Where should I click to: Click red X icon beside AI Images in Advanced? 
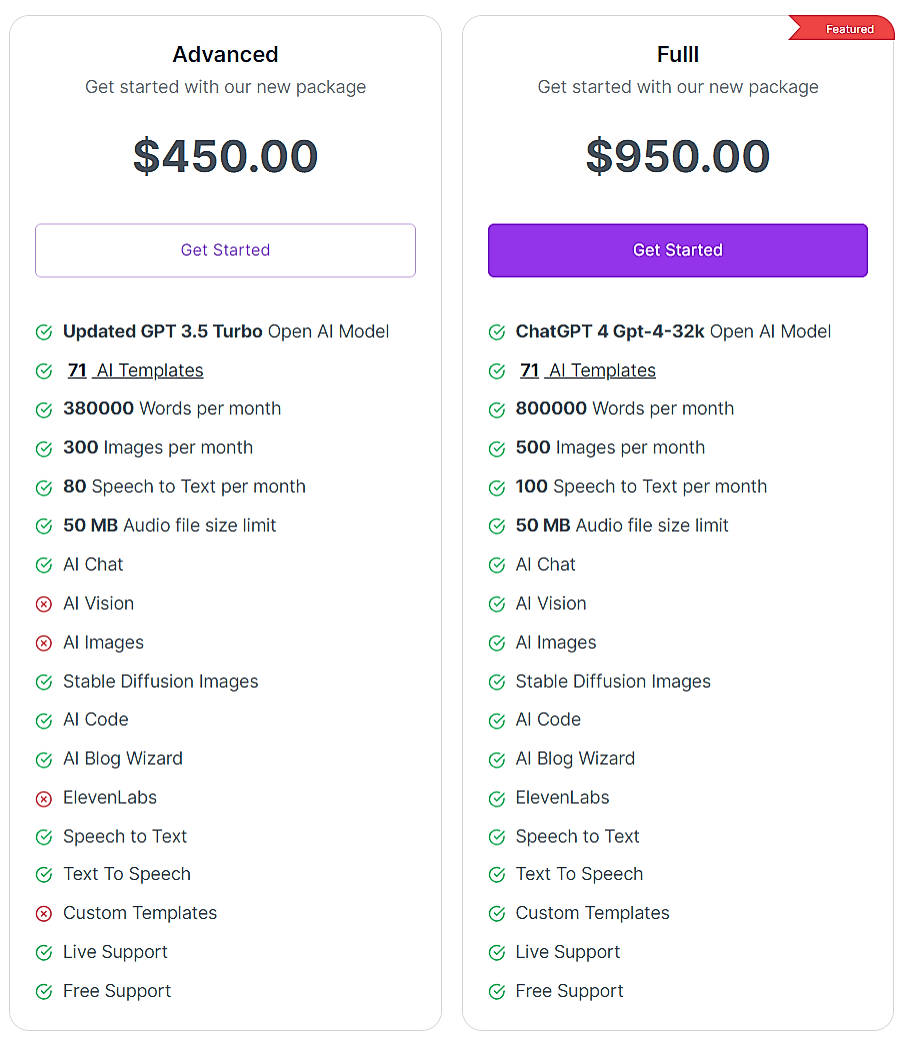pyautogui.click(x=44, y=643)
